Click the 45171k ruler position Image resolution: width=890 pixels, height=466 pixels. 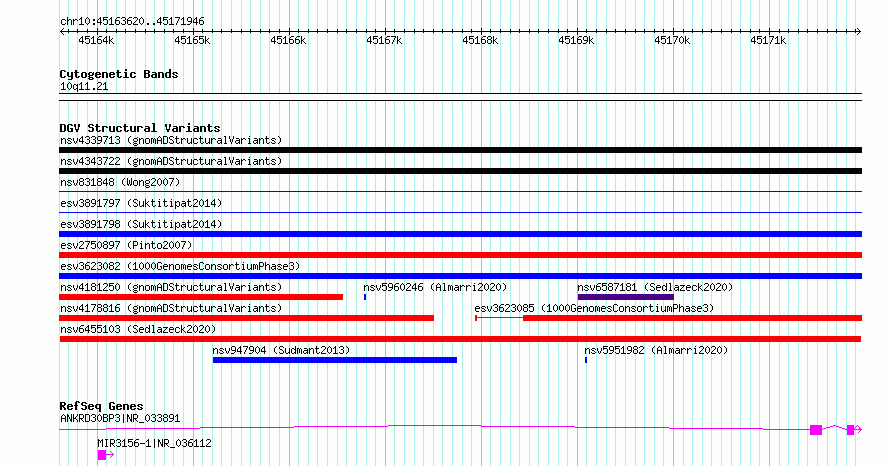[x=767, y=40]
